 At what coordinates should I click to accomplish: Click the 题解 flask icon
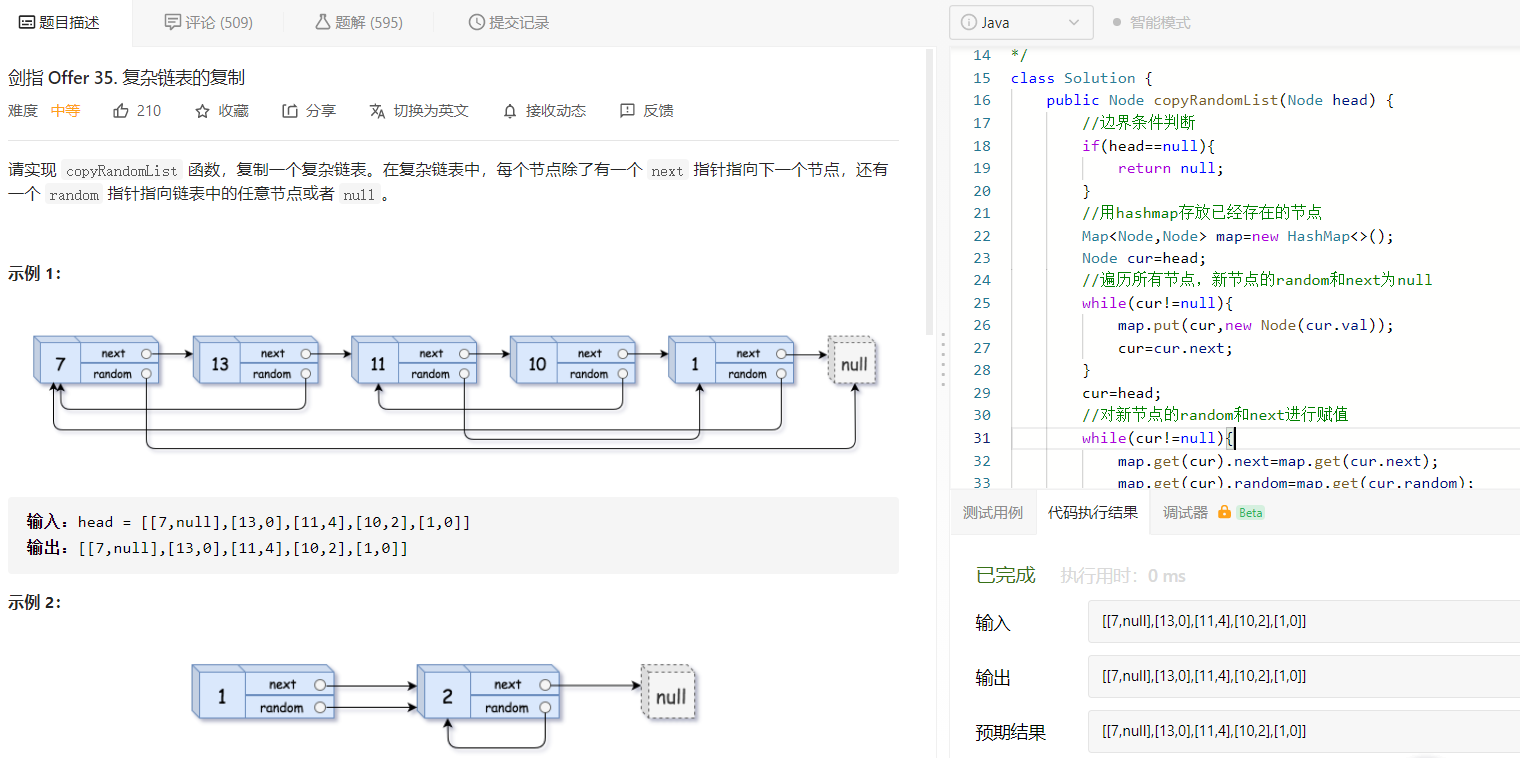tap(322, 22)
